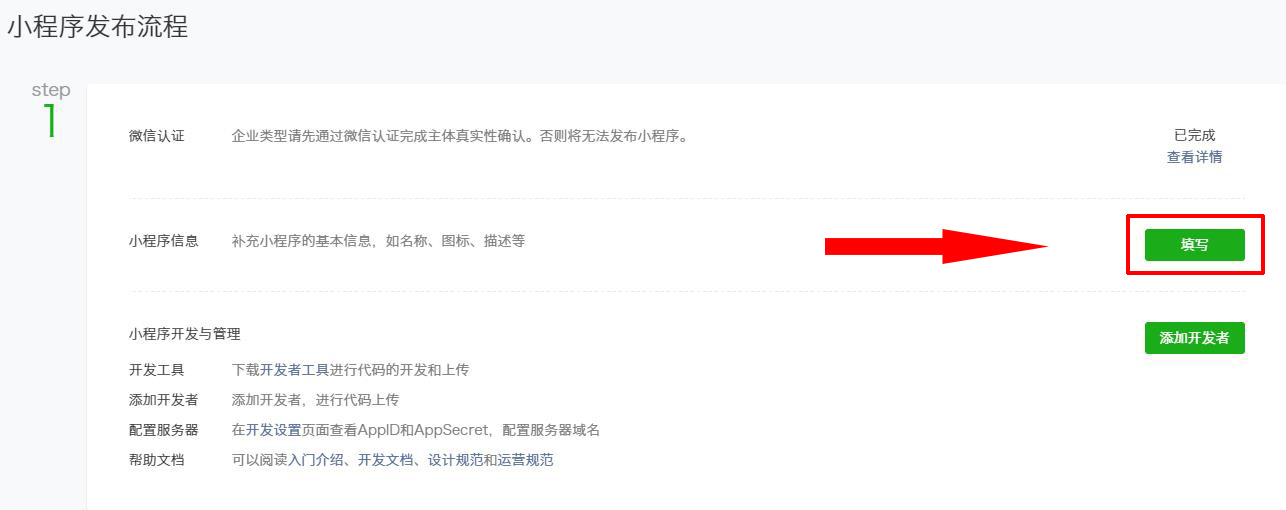Open the 开发文档 link
Screen dimensions: 1286x510
click(x=385, y=460)
